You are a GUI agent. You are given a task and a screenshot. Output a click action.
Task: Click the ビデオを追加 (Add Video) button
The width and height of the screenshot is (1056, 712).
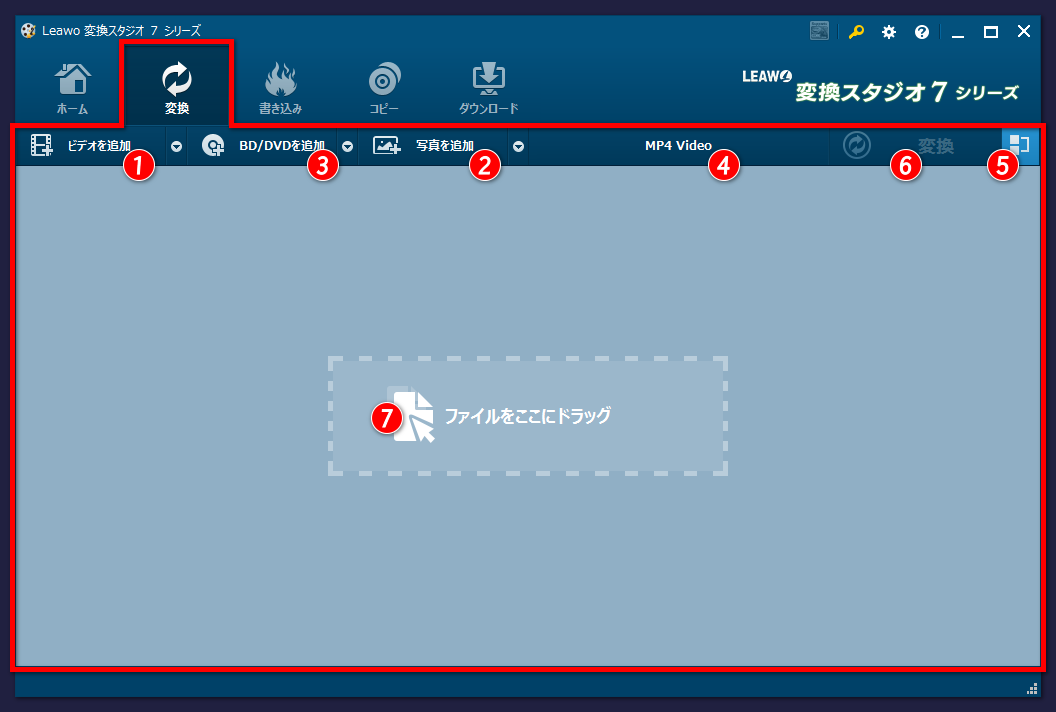click(98, 146)
